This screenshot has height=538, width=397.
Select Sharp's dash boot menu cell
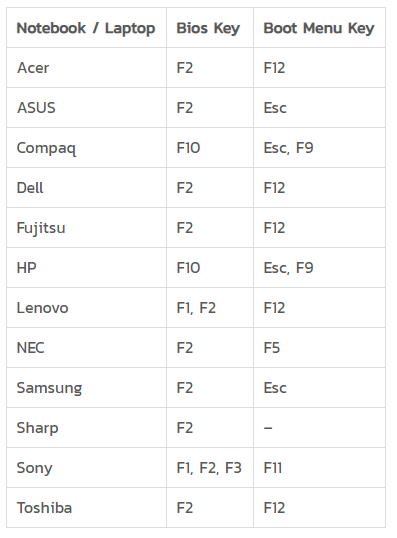(319, 428)
